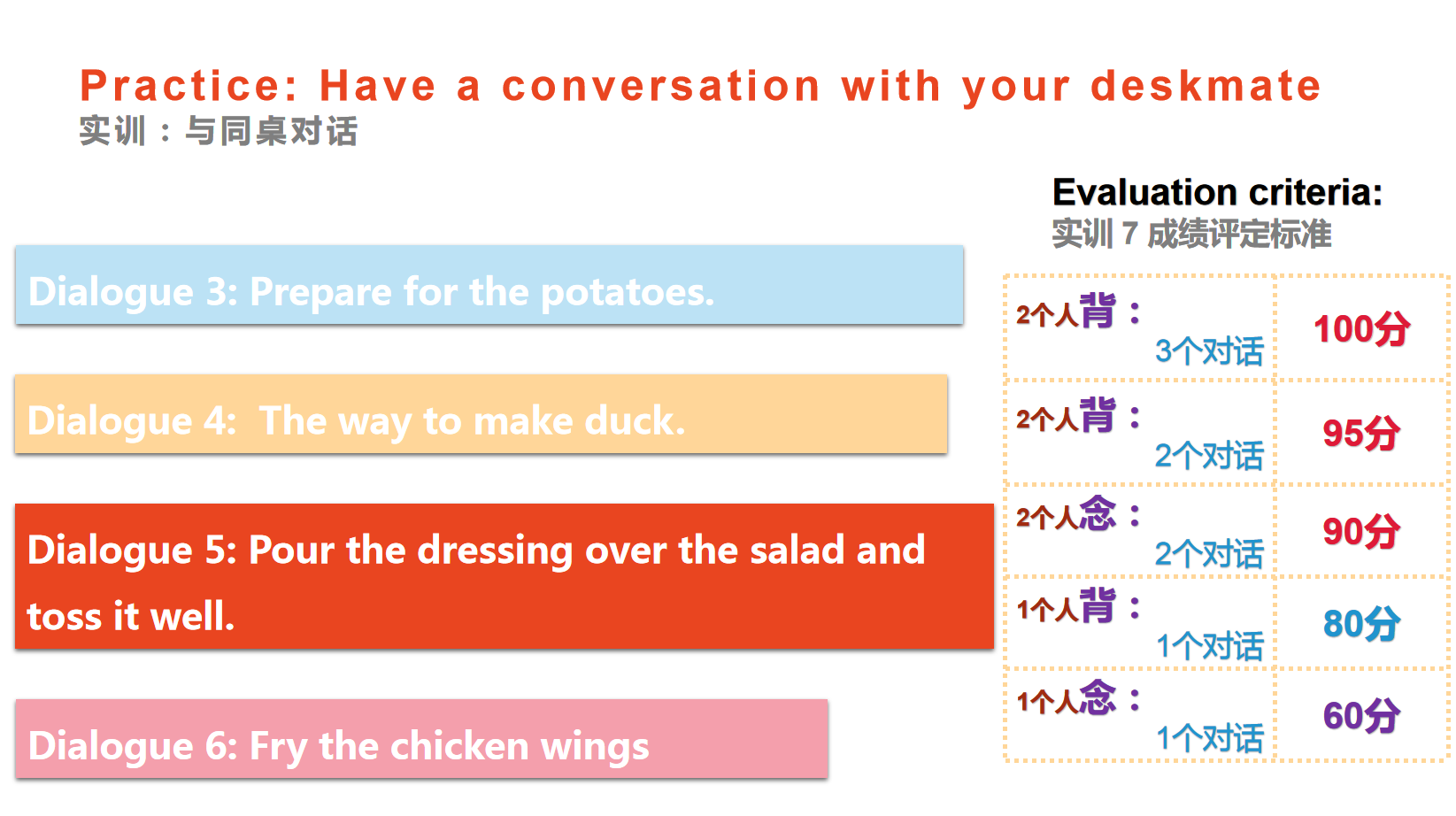Click 2个对话 text in the 95分 row
This screenshot has width=1456, height=816.
1209,456
